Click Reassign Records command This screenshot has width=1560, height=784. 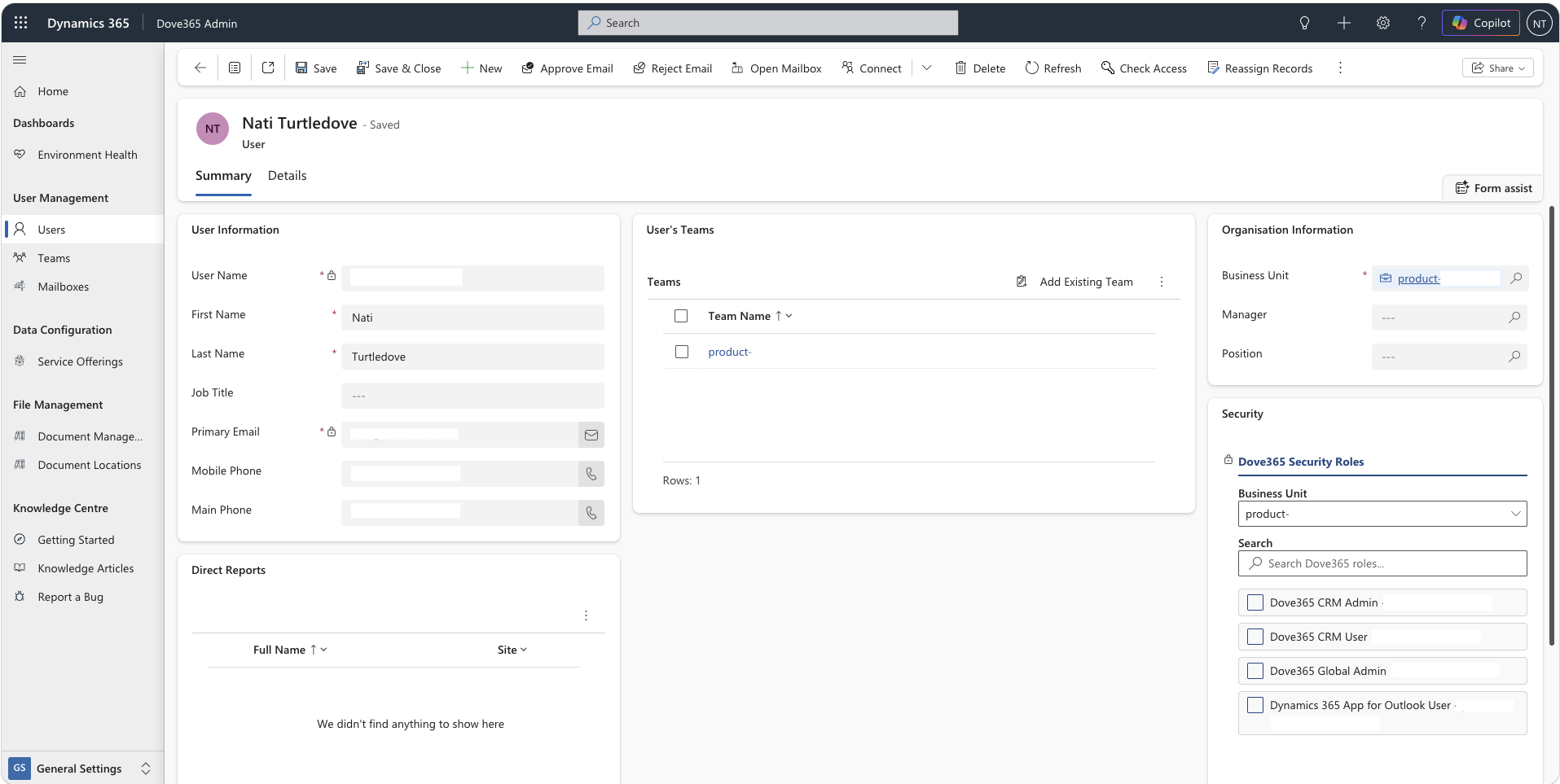coord(1260,68)
